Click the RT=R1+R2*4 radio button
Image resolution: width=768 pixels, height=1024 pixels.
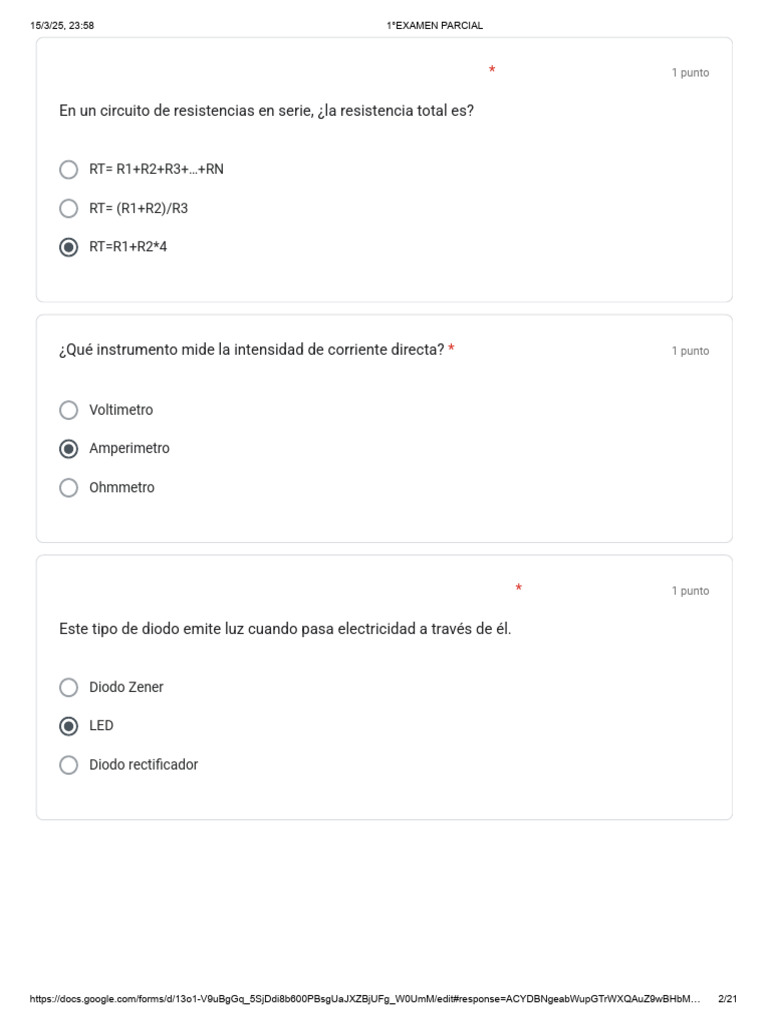pos(68,247)
